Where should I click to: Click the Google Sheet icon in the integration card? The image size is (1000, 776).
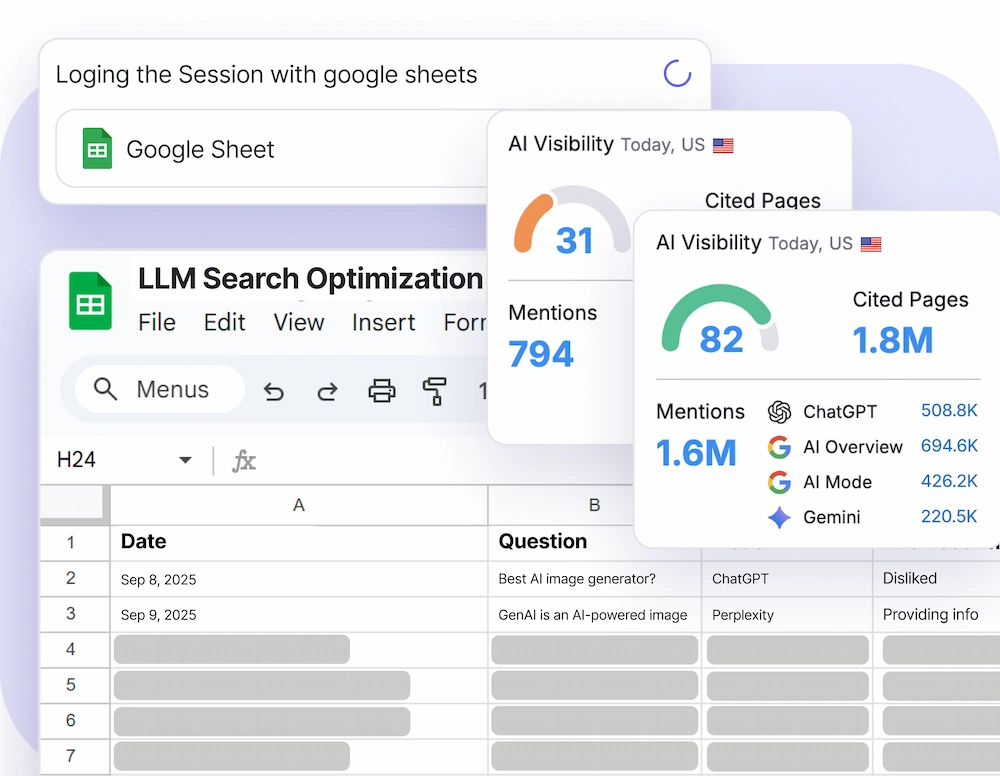97,149
